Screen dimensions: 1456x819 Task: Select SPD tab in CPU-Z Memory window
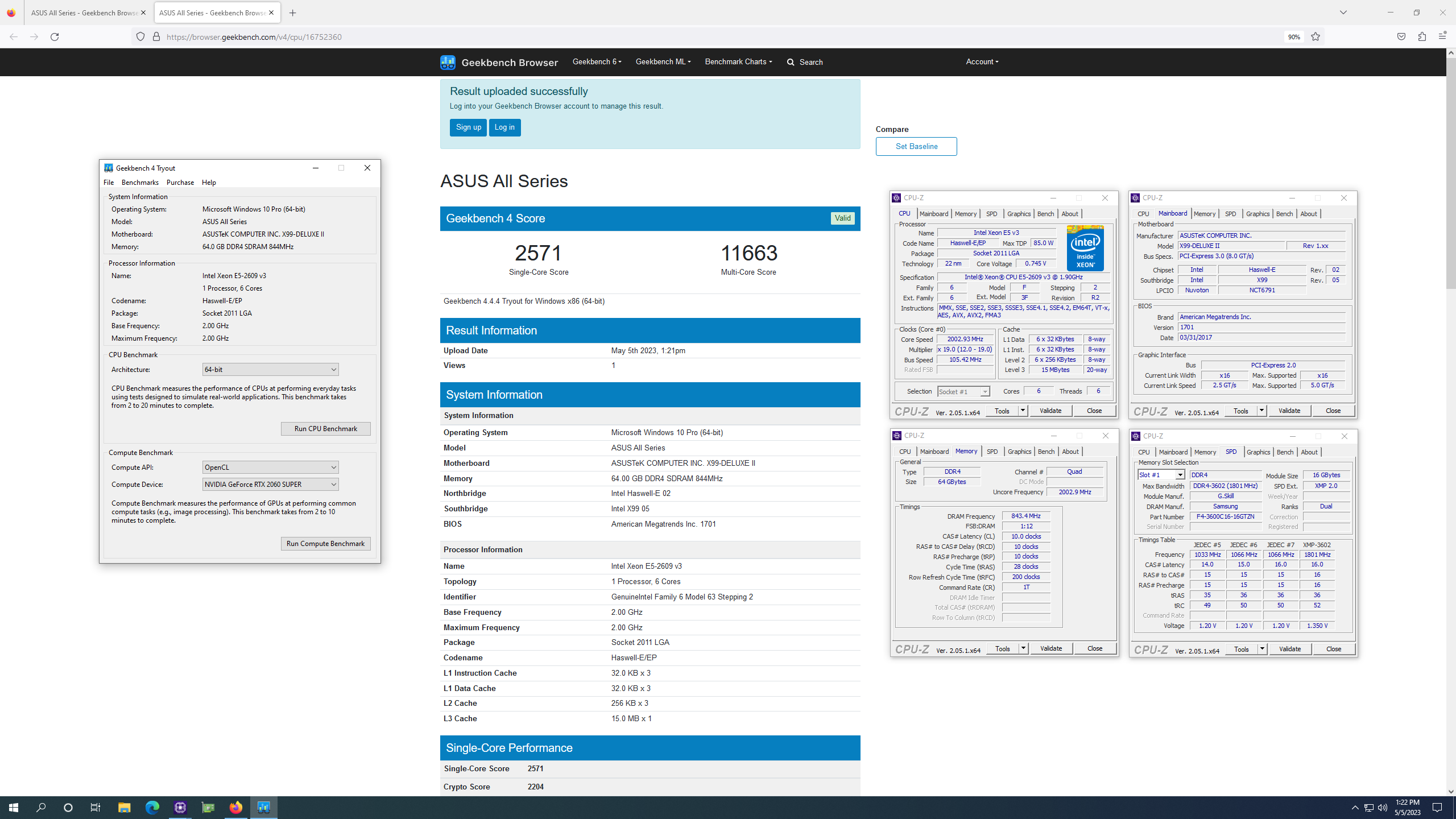coord(992,452)
